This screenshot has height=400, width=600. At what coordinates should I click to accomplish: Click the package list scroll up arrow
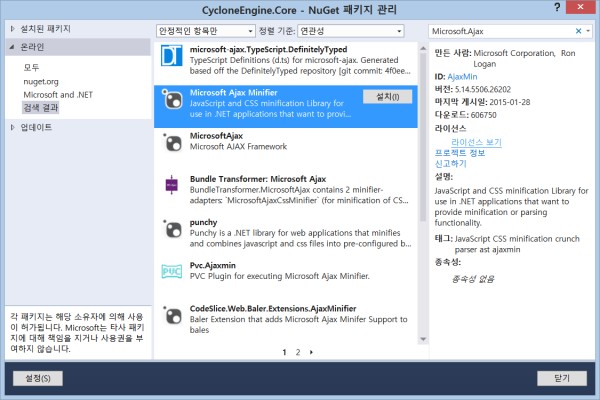[423, 49]
